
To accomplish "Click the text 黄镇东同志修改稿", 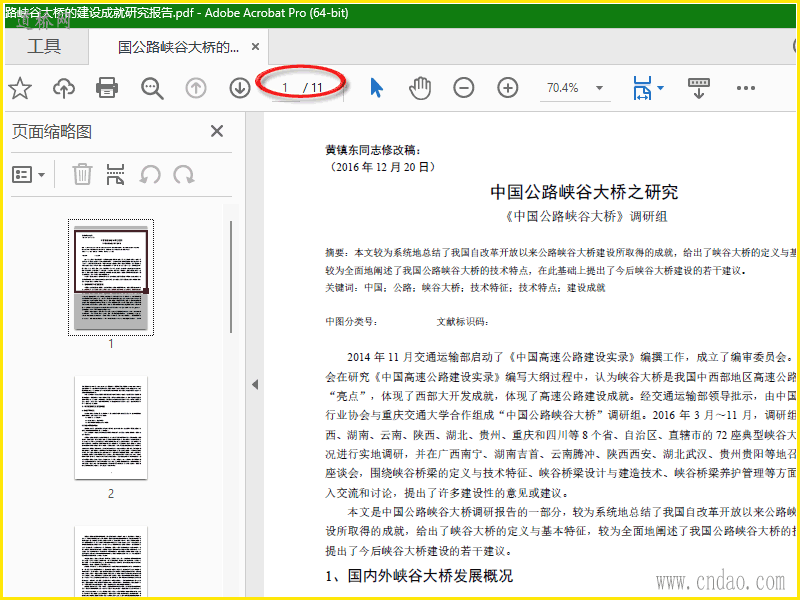I will [x=373, y=149].
